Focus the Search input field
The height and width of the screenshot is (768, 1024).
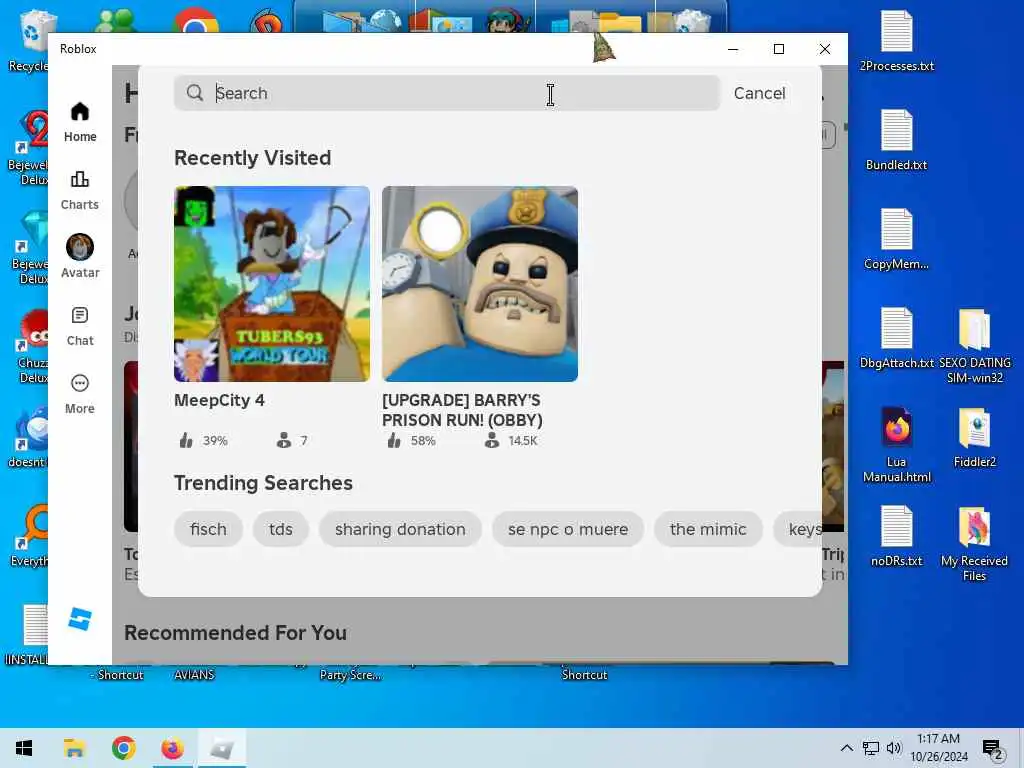click(x=447, y=93)
